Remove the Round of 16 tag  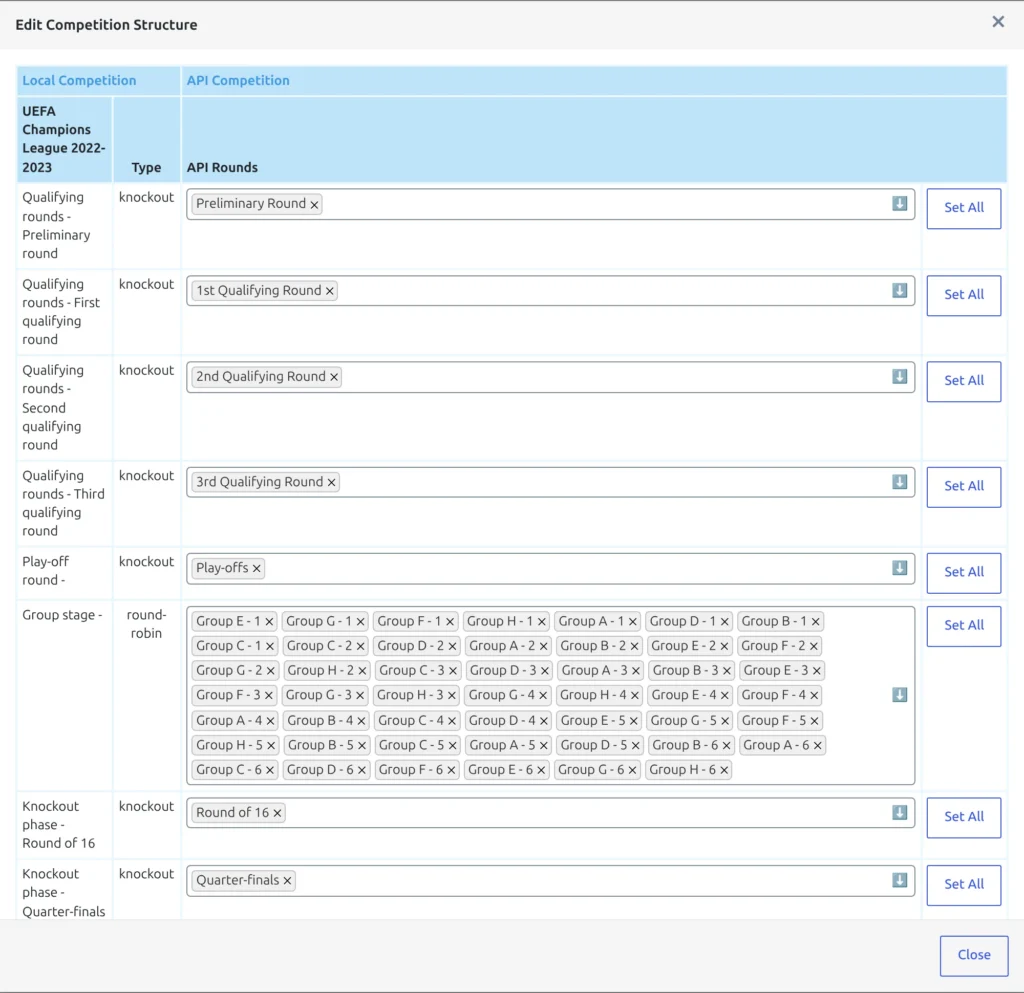278,813
